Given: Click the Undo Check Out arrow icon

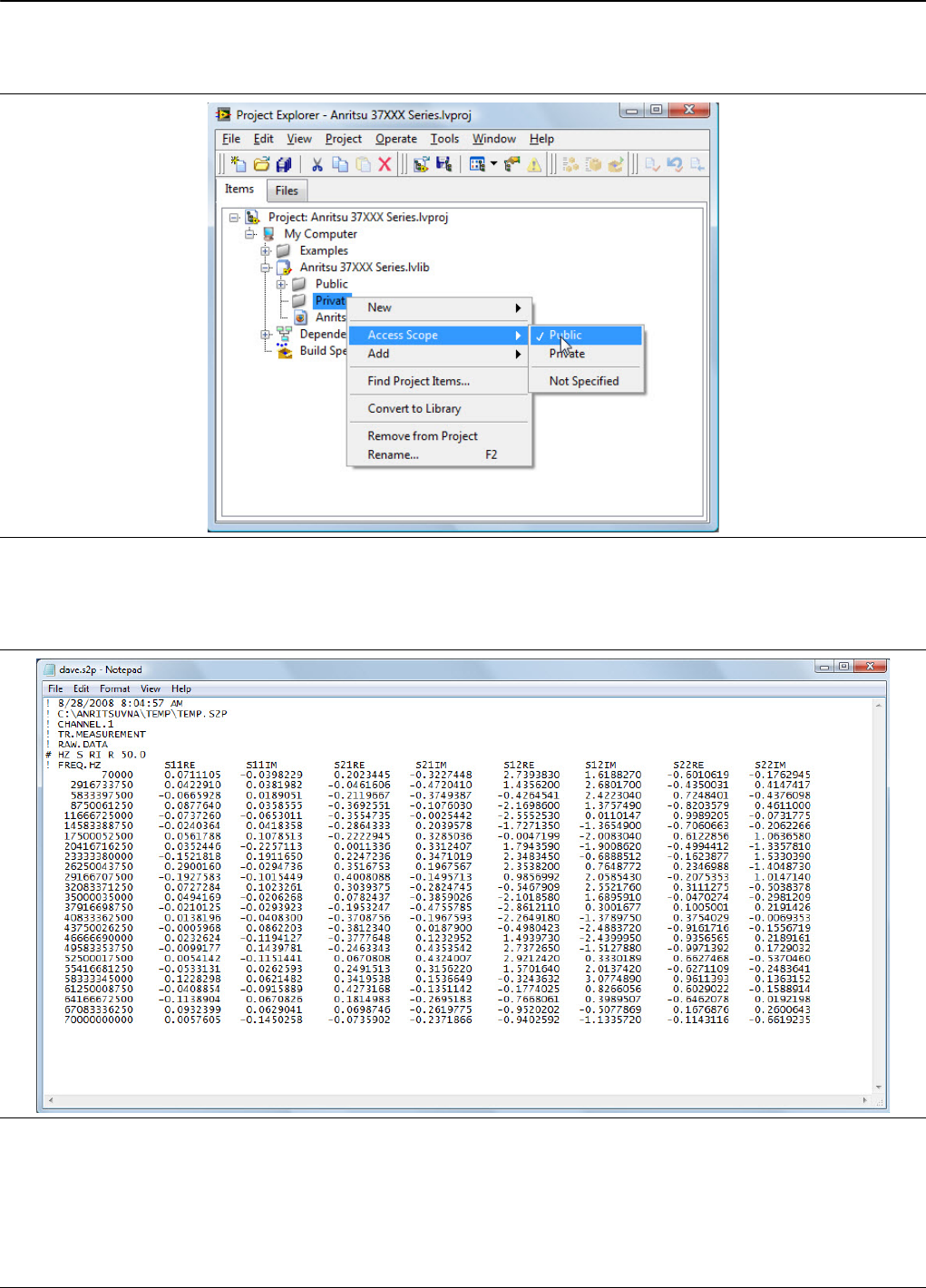Looking at the screenshot, I should click(675, 164).
